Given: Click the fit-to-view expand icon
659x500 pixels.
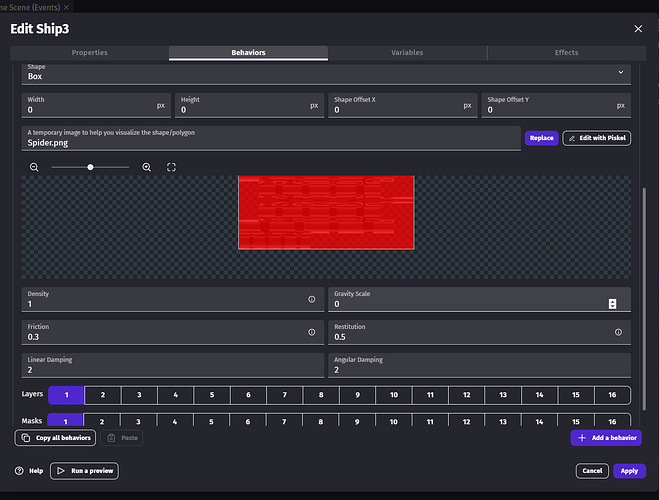Looking at the screenshot, I should tap(171, 167).
